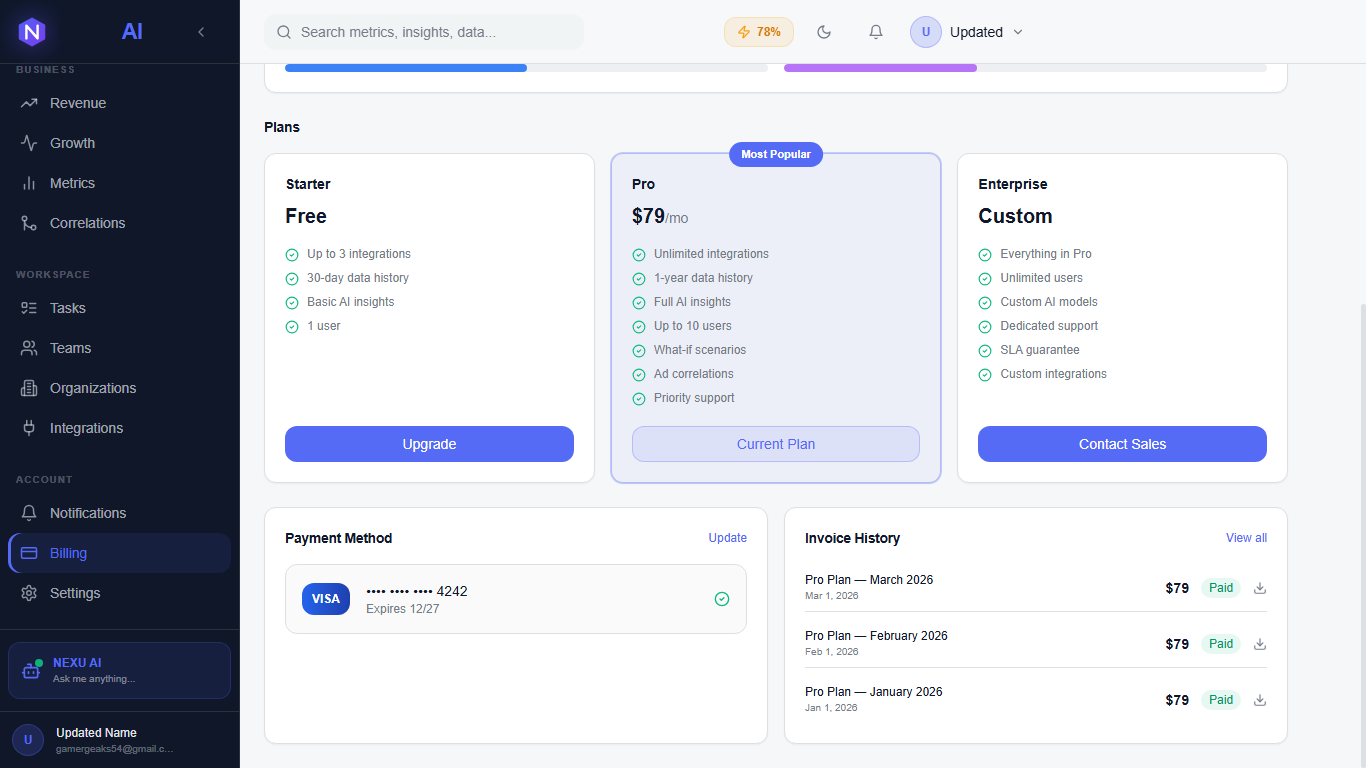
Task: Collapse the sidebar with the chevron
Action: pos(201,31)
